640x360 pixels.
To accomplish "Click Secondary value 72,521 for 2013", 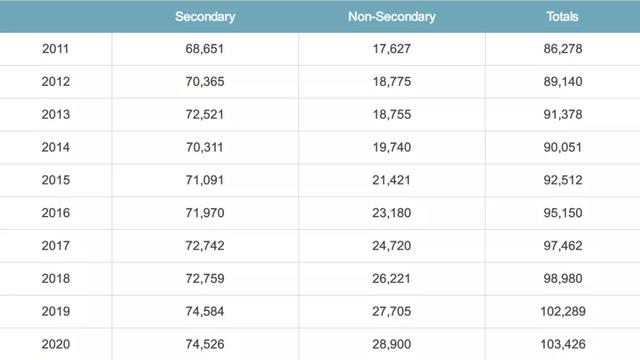I will [x=204, y=114].
